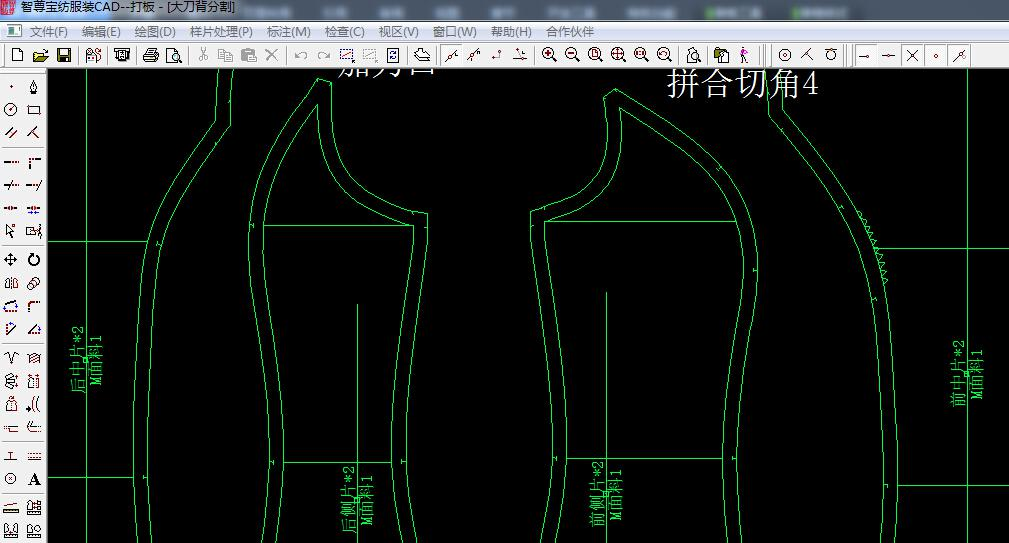Select the move tool with four-way arrows
The height and width of the screenshot is (543, 1009).
(11, 259)
